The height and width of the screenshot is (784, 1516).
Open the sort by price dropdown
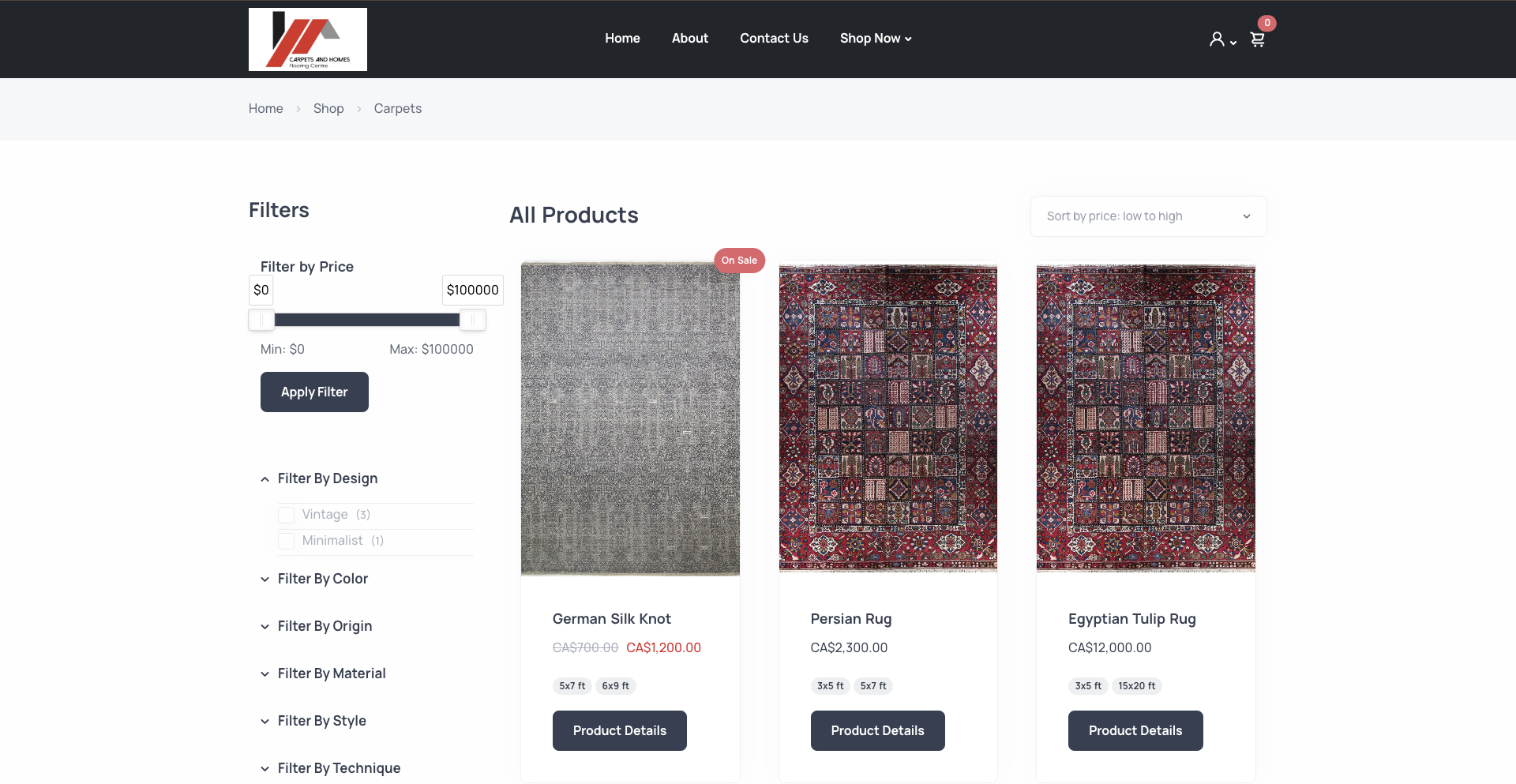[1148, 216]
